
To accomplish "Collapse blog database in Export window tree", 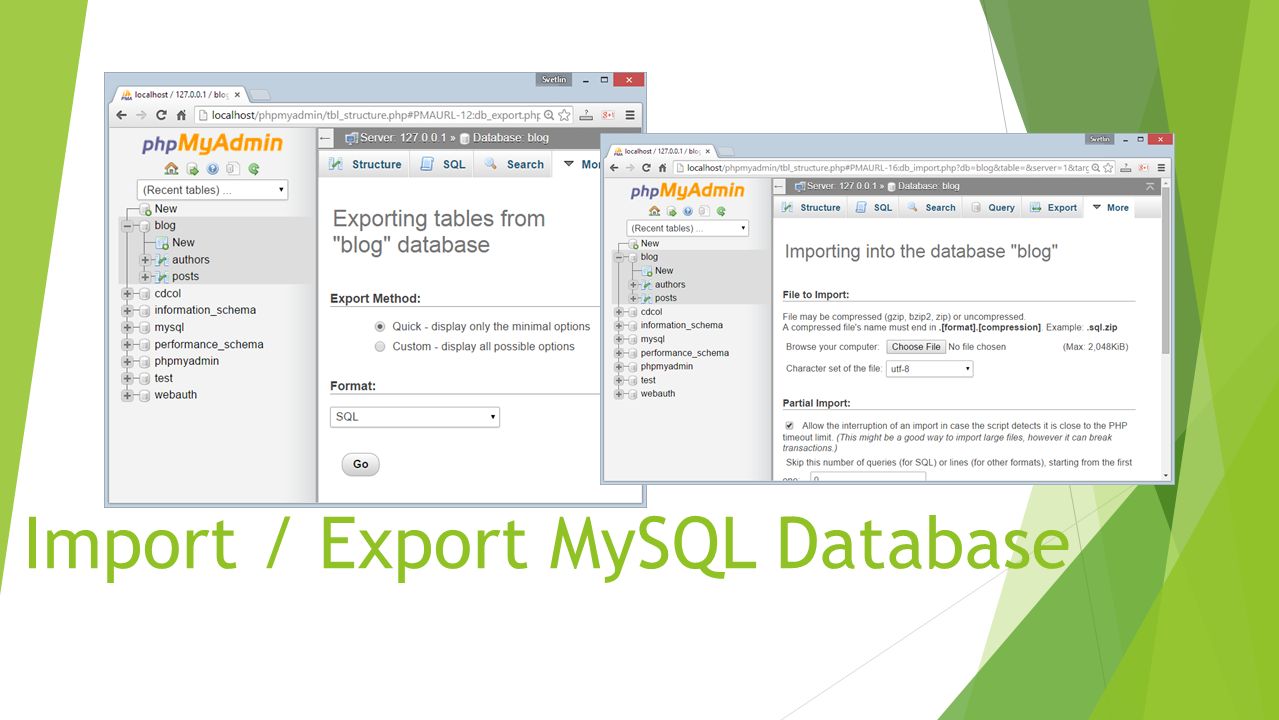I will [127, 226].
